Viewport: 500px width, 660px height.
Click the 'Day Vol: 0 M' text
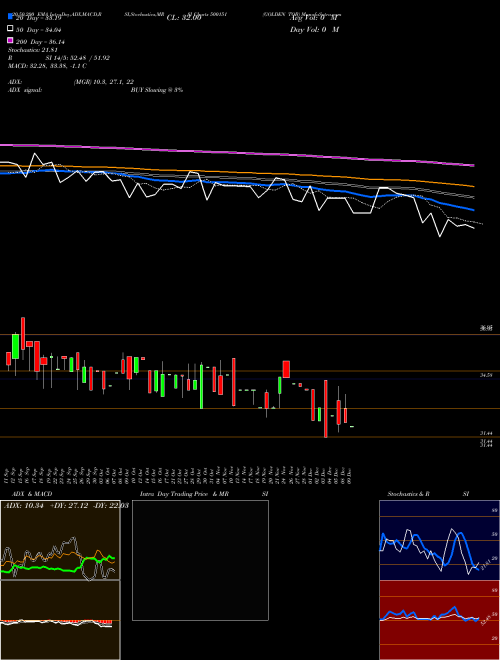coord(314,30)
